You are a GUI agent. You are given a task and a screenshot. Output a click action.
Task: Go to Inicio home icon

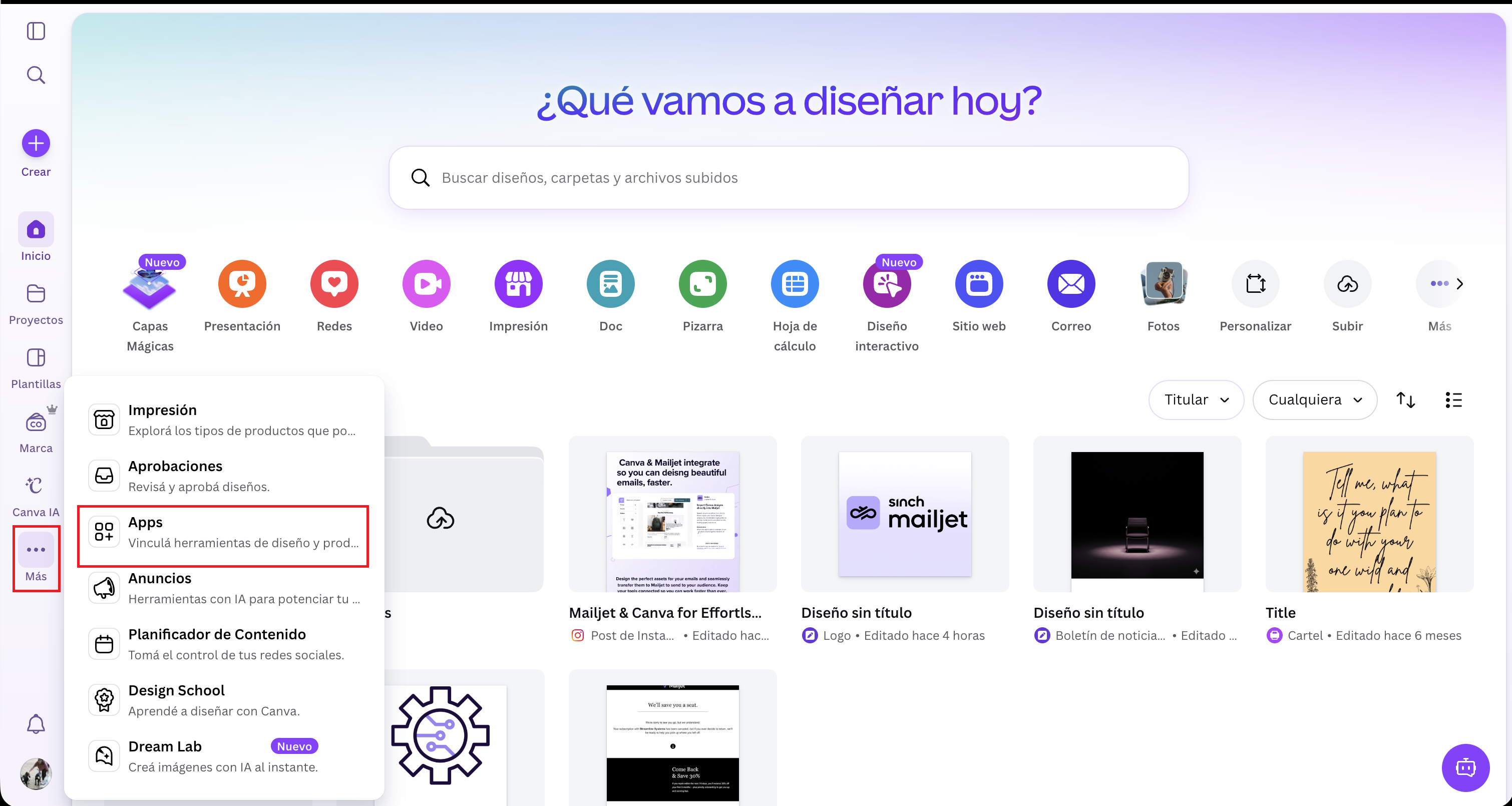pos(36,229)
